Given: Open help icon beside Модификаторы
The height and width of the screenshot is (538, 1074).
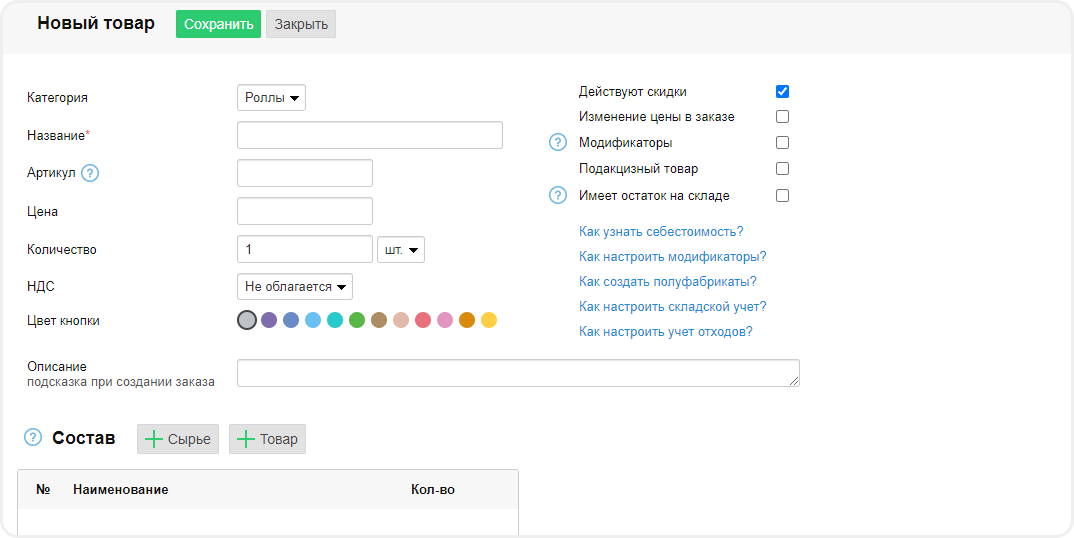Looking at the screenshot, I should [x=558, y=143].
